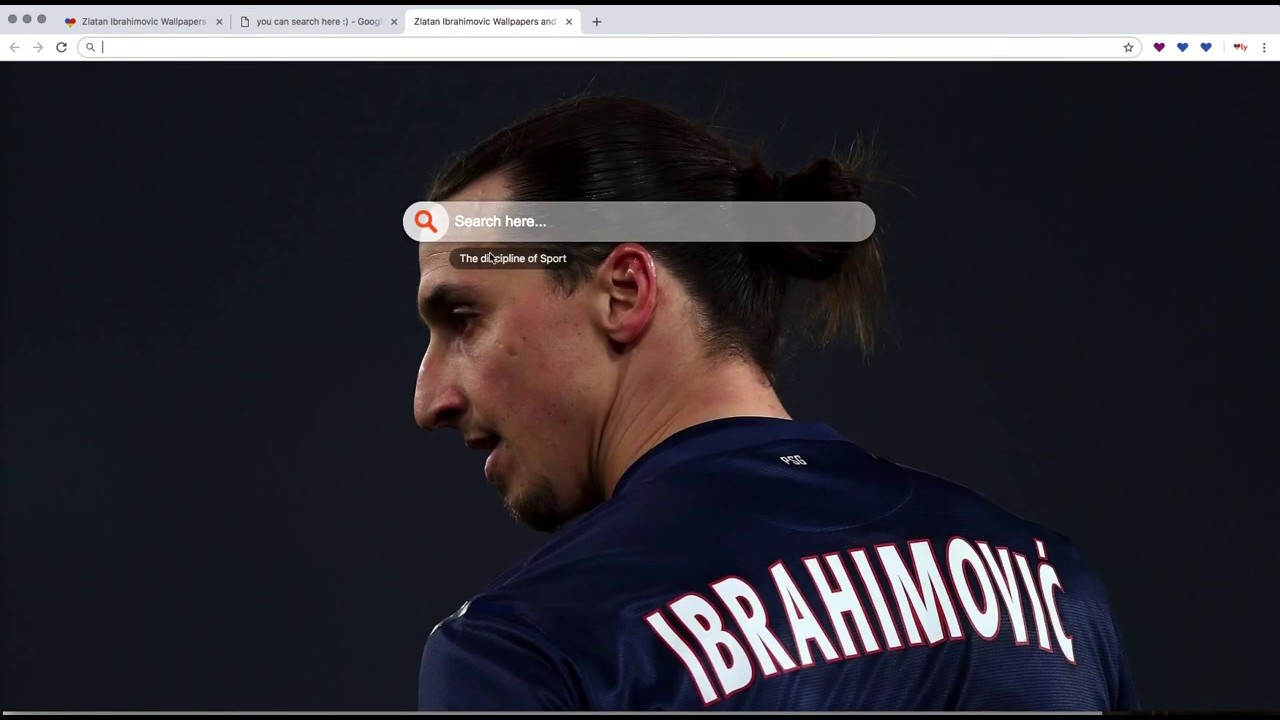Open the second blue heart extension
Screen dimensions: 1280x720
(1206, 47)
